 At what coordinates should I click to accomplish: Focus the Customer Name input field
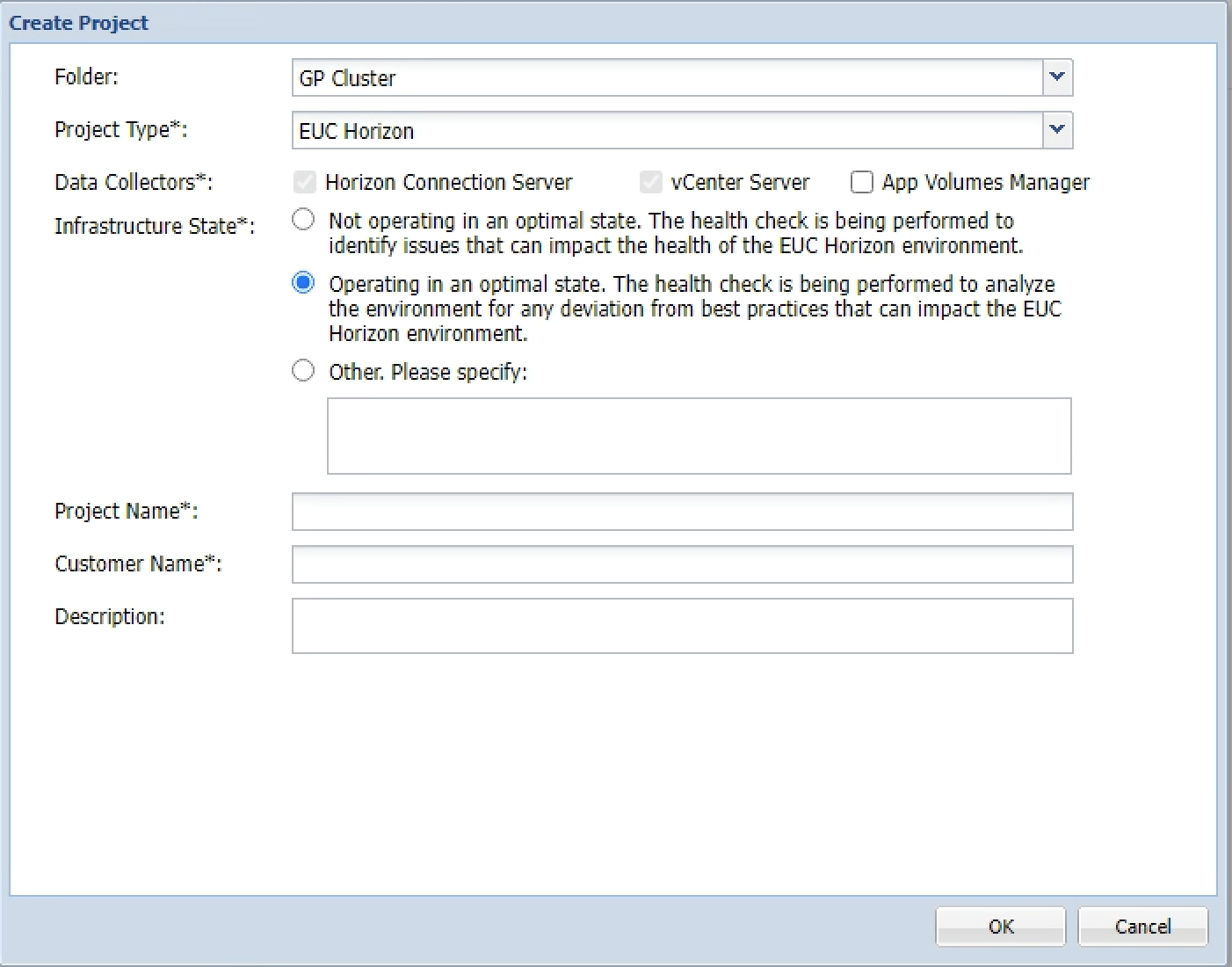(x=683, y=564)
